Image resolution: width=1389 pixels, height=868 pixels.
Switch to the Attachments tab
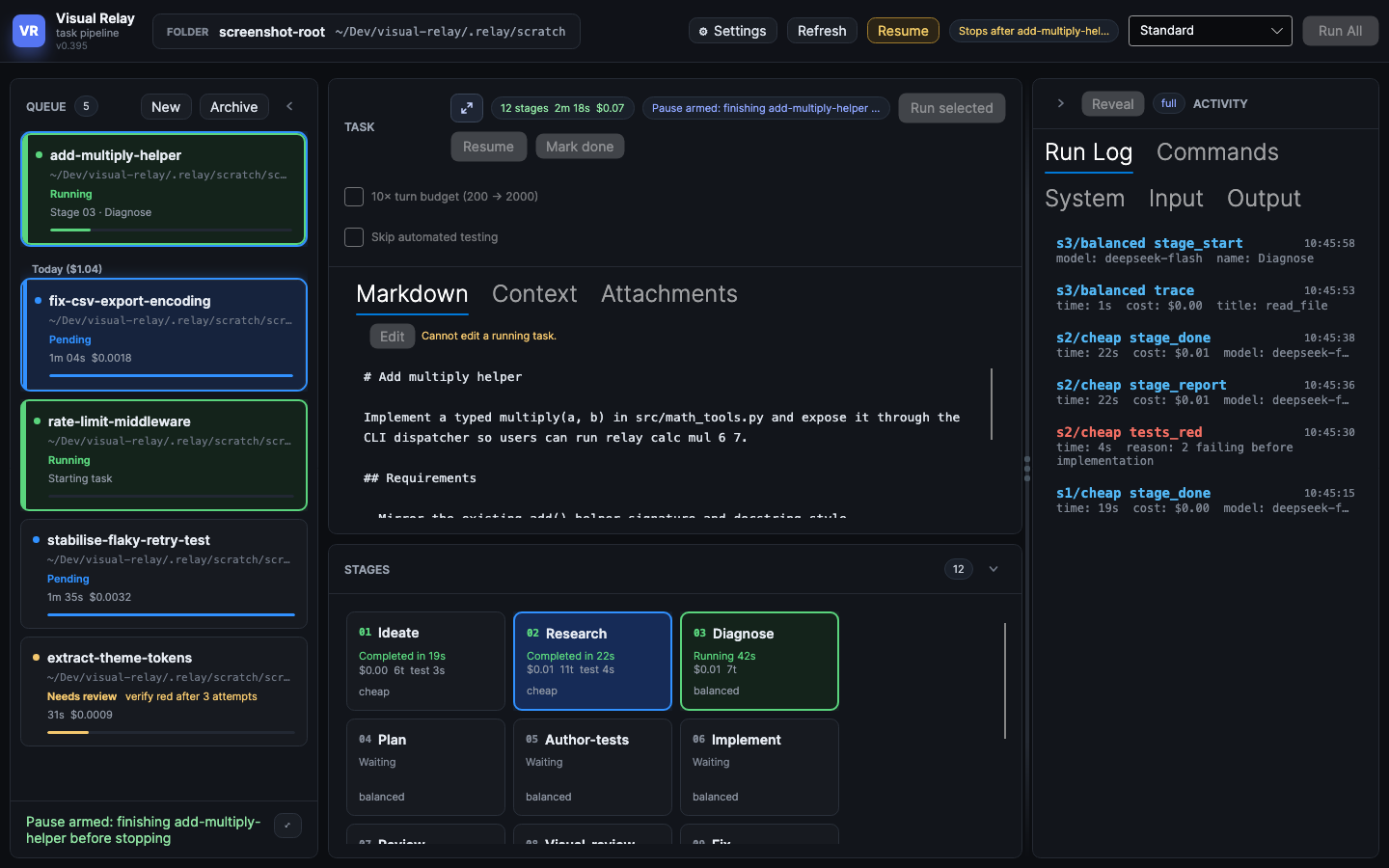[x=669, y=294]
